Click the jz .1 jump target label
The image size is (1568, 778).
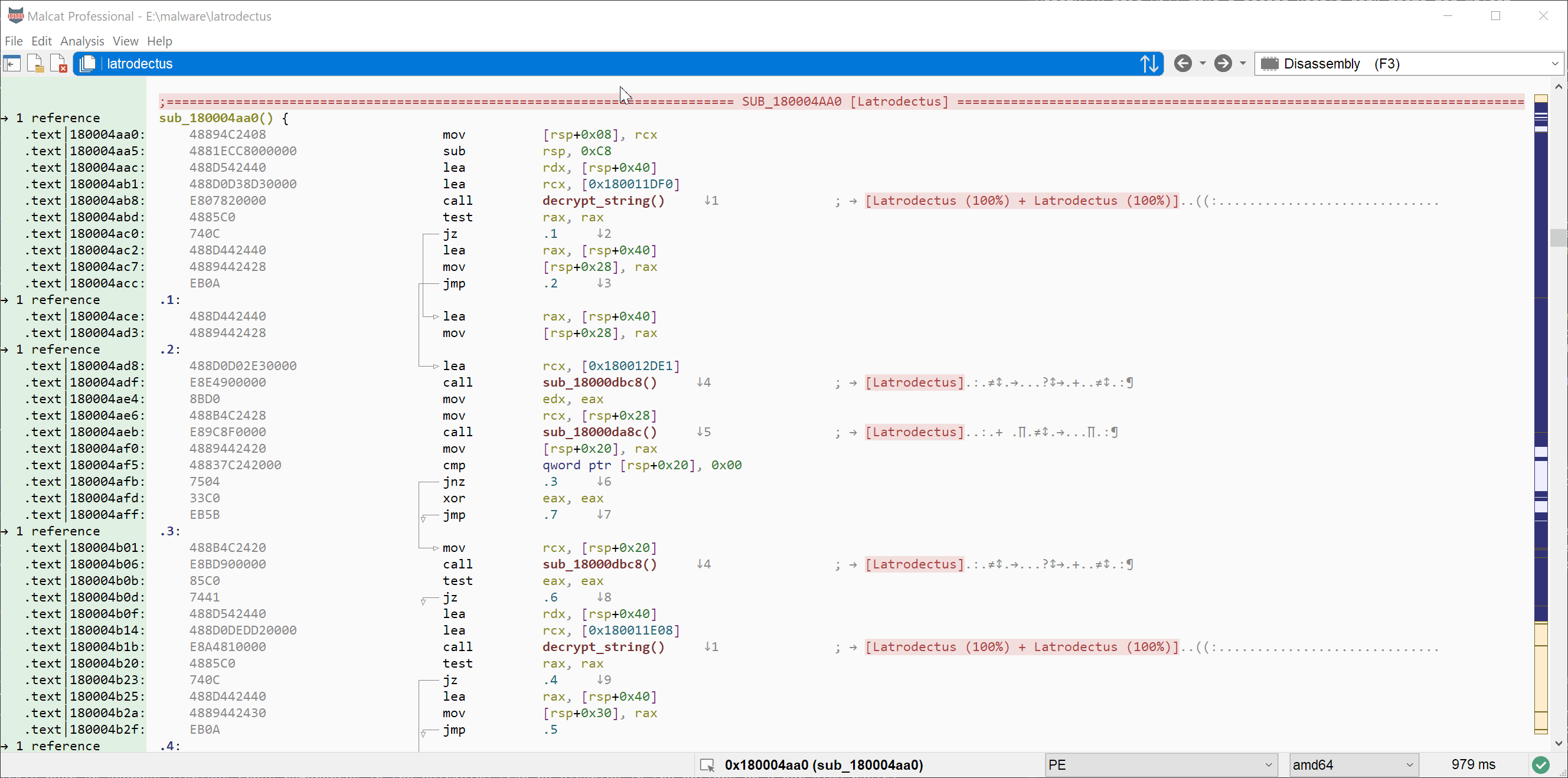pos(550,234)
